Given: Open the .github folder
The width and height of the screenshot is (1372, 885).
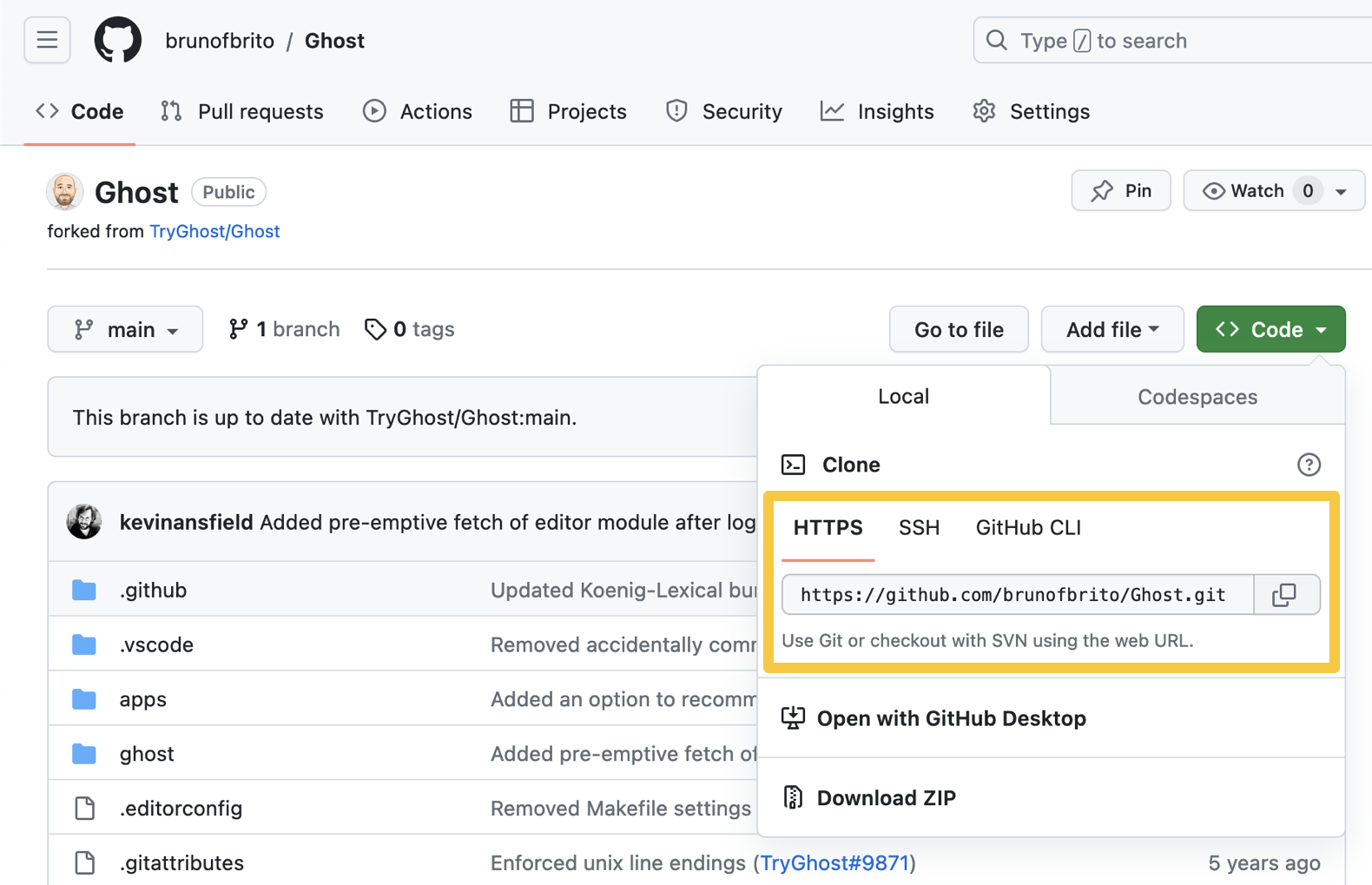Looking at the screenshot, I should (x=154, y=590).
